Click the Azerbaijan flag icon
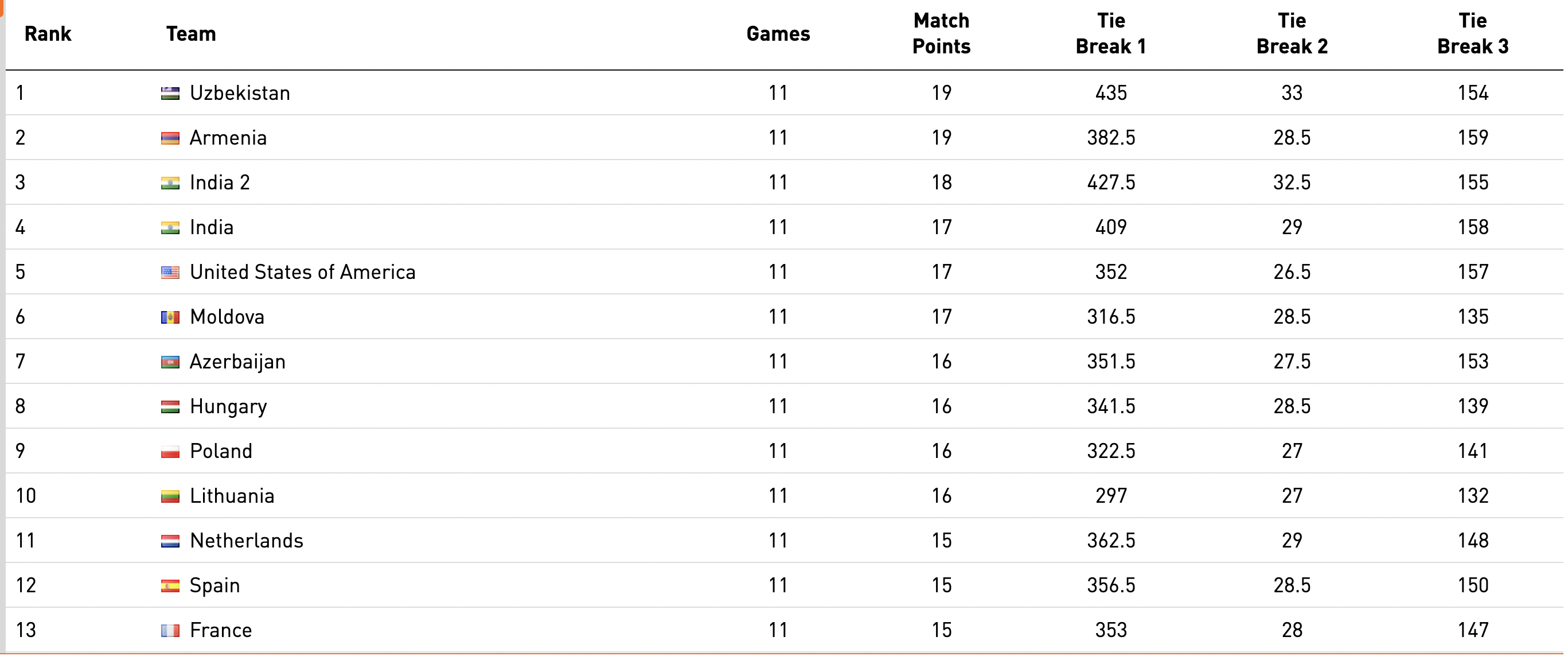 pos(170,362)
